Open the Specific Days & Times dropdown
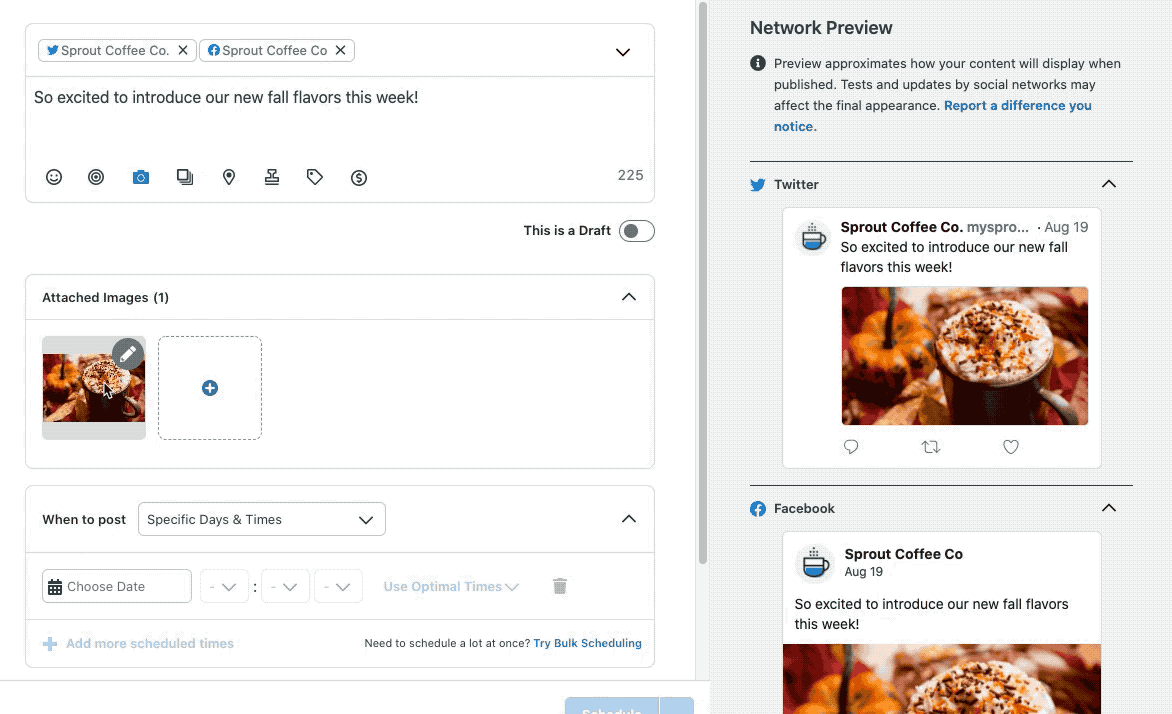The width and height of the screenshot is (1172, 714). coord(261,519)
